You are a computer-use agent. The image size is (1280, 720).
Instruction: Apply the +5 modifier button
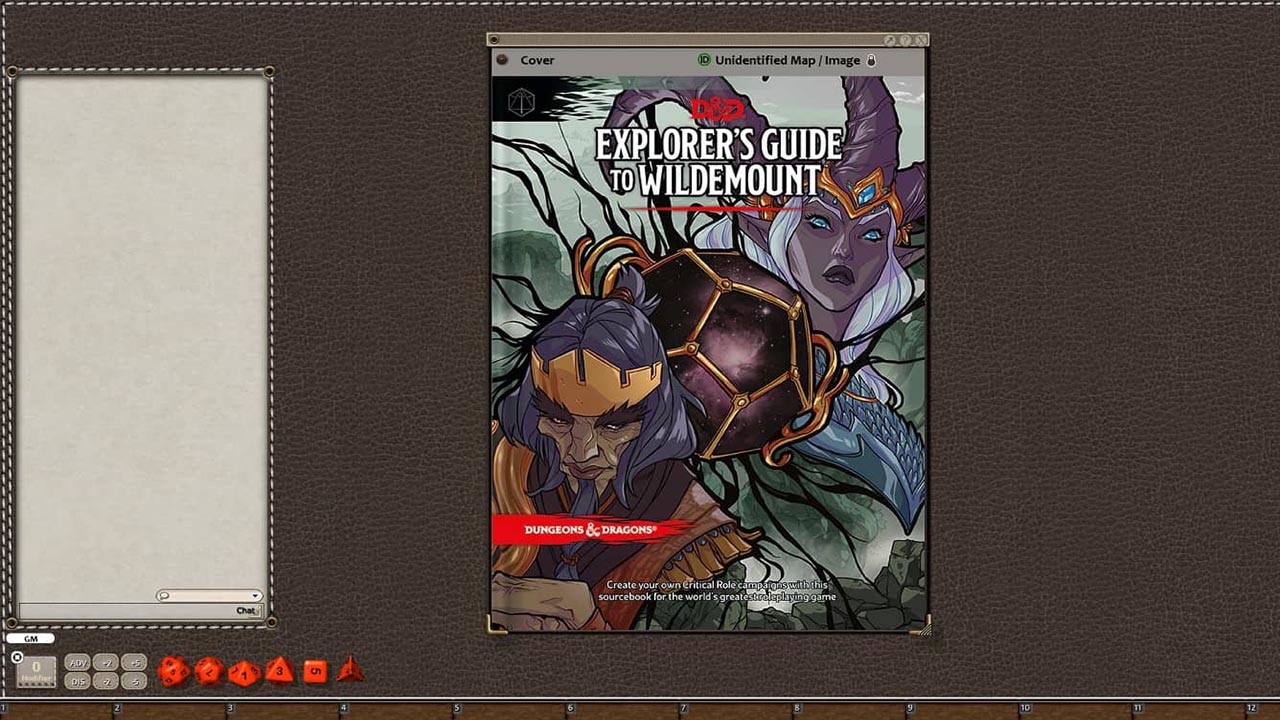(133, 662)
